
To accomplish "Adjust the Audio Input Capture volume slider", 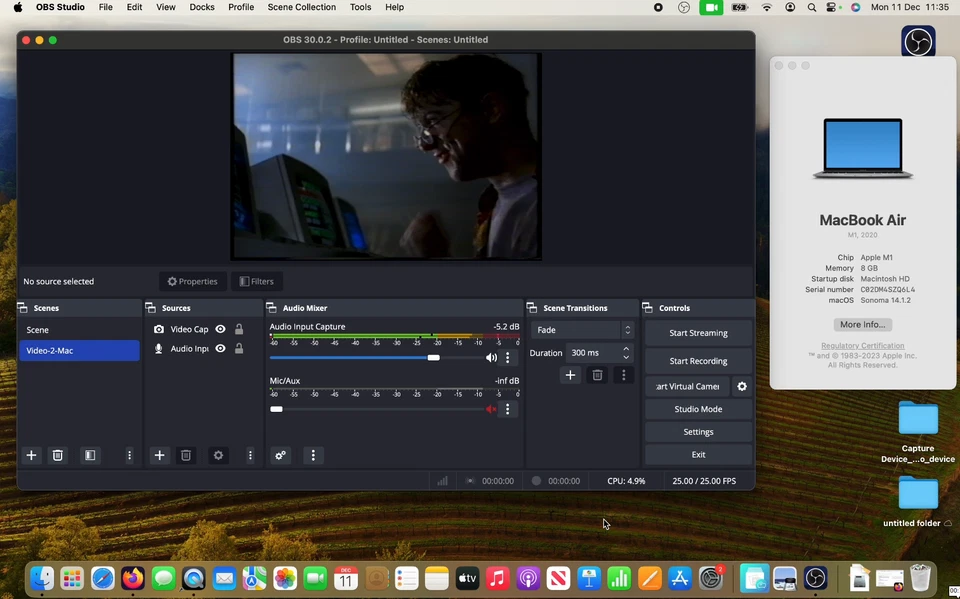I will 433,357.
